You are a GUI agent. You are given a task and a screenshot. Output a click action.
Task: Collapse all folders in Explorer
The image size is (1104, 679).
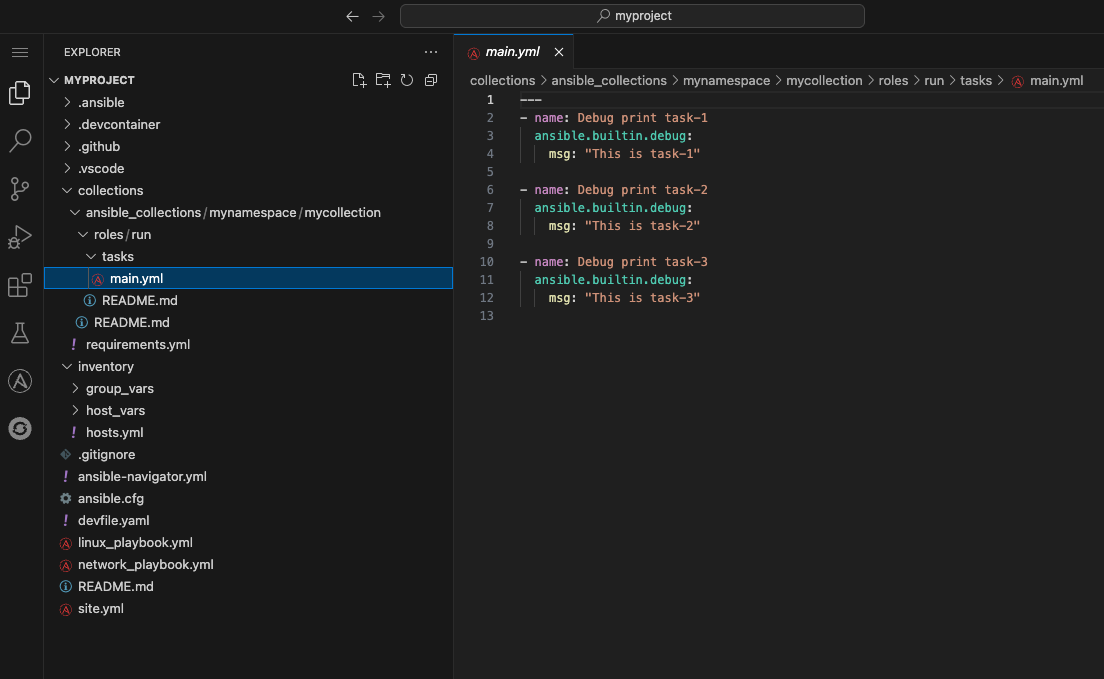(x=431, y=80)
